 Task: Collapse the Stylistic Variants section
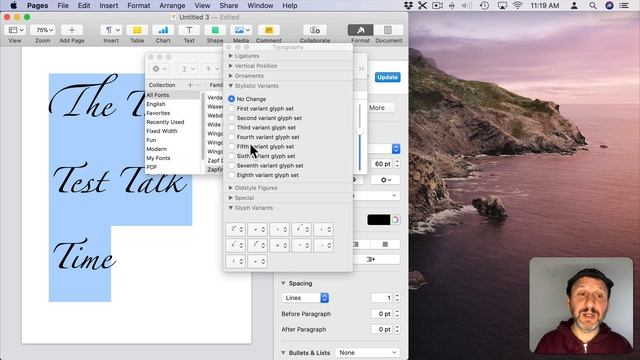[231, 86]
